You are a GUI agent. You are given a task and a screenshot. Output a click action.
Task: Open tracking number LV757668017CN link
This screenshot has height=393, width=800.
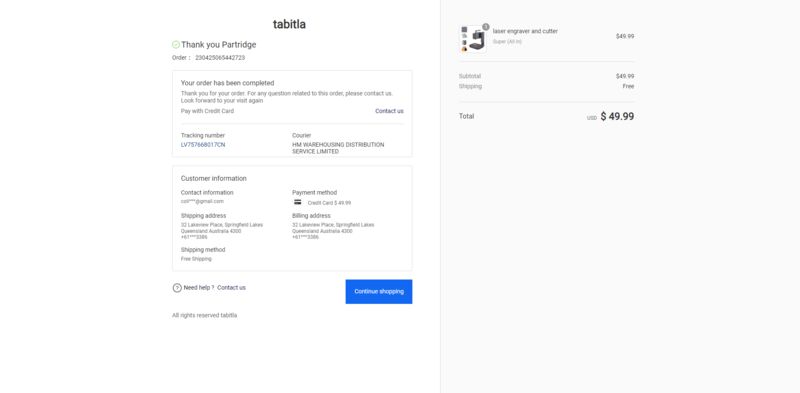(203, 145)
